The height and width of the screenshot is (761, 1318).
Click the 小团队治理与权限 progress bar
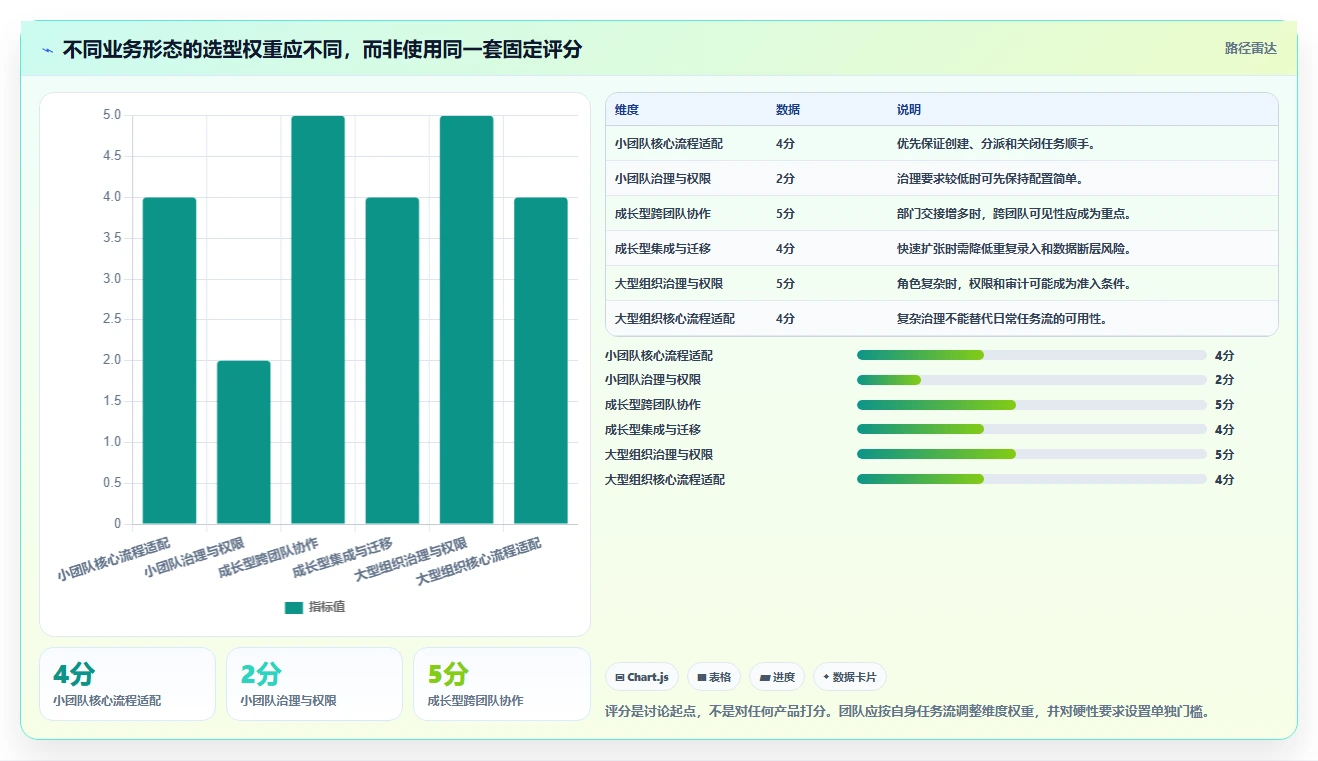point(1032,380)
